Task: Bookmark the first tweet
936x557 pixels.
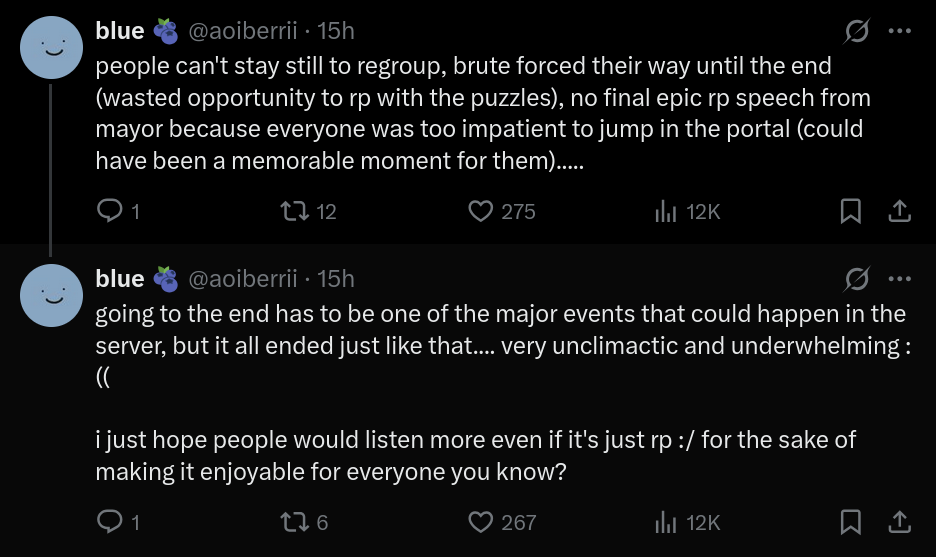Action: 850,211
